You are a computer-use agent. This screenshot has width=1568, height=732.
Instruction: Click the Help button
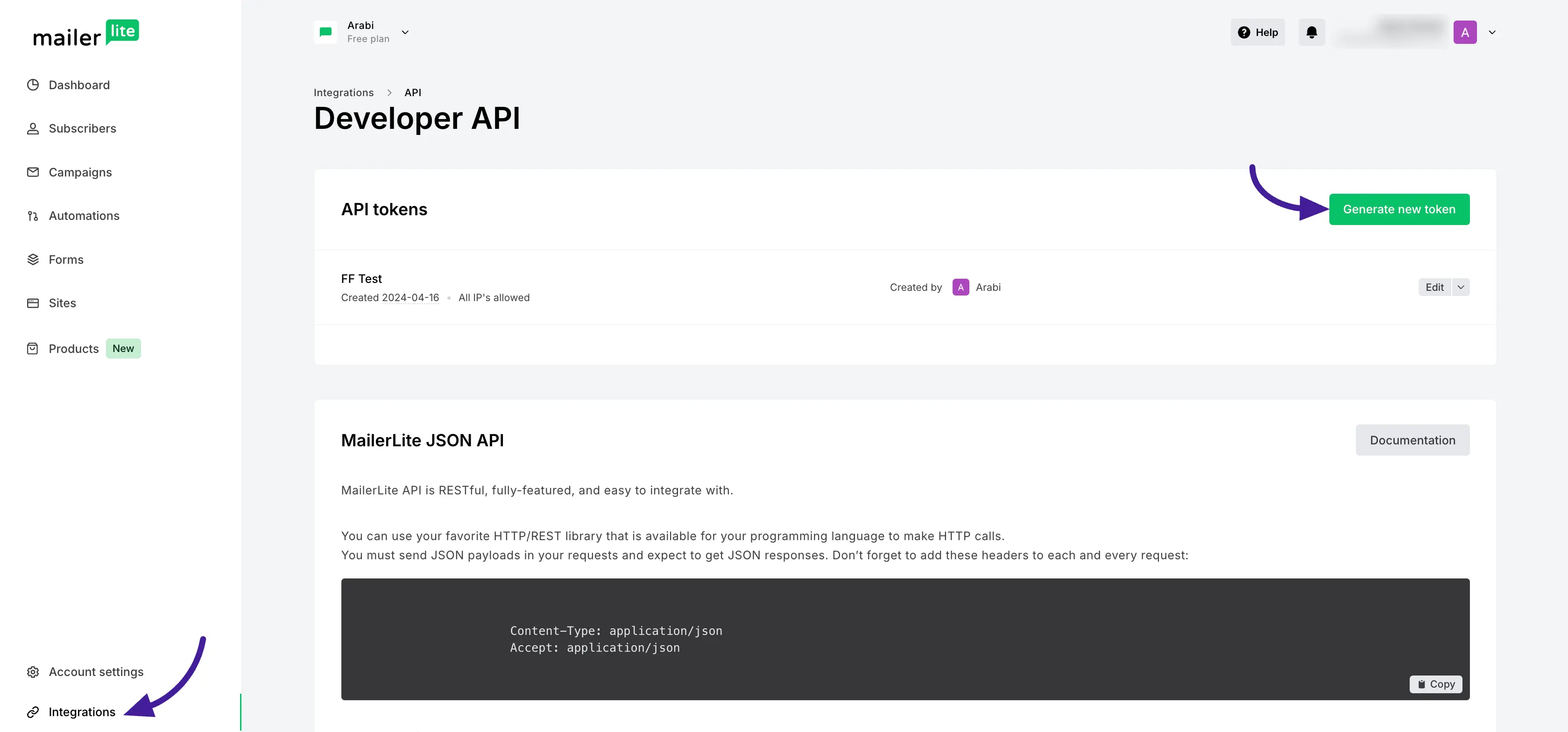tap(1257, 32)
